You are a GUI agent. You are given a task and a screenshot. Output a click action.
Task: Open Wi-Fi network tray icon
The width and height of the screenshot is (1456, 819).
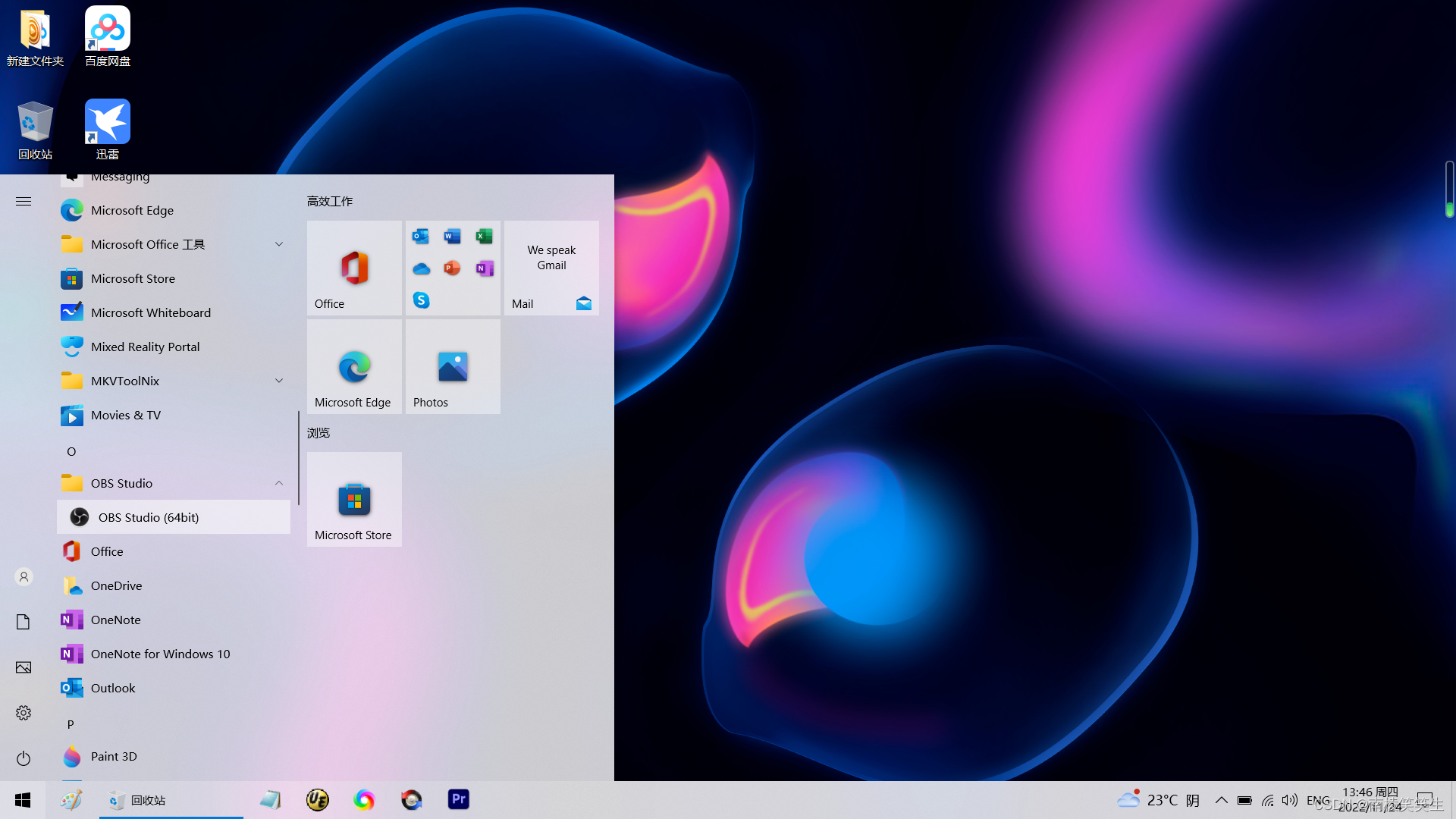pos(1267,800)
